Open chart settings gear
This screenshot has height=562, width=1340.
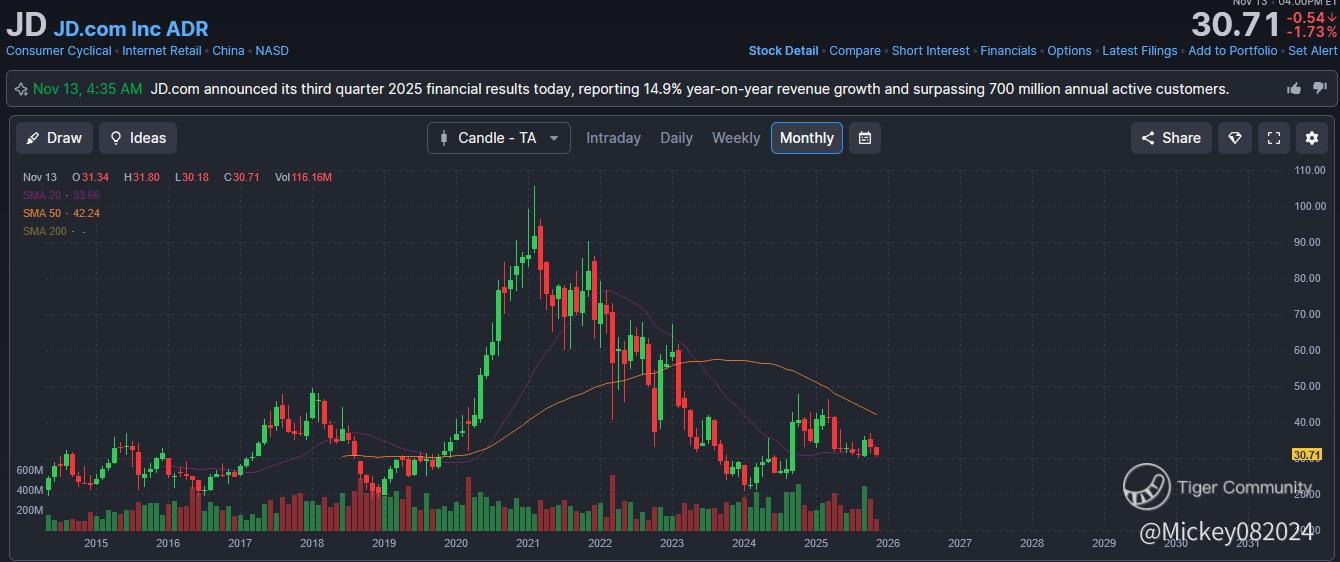click(x=1313, y=138)
